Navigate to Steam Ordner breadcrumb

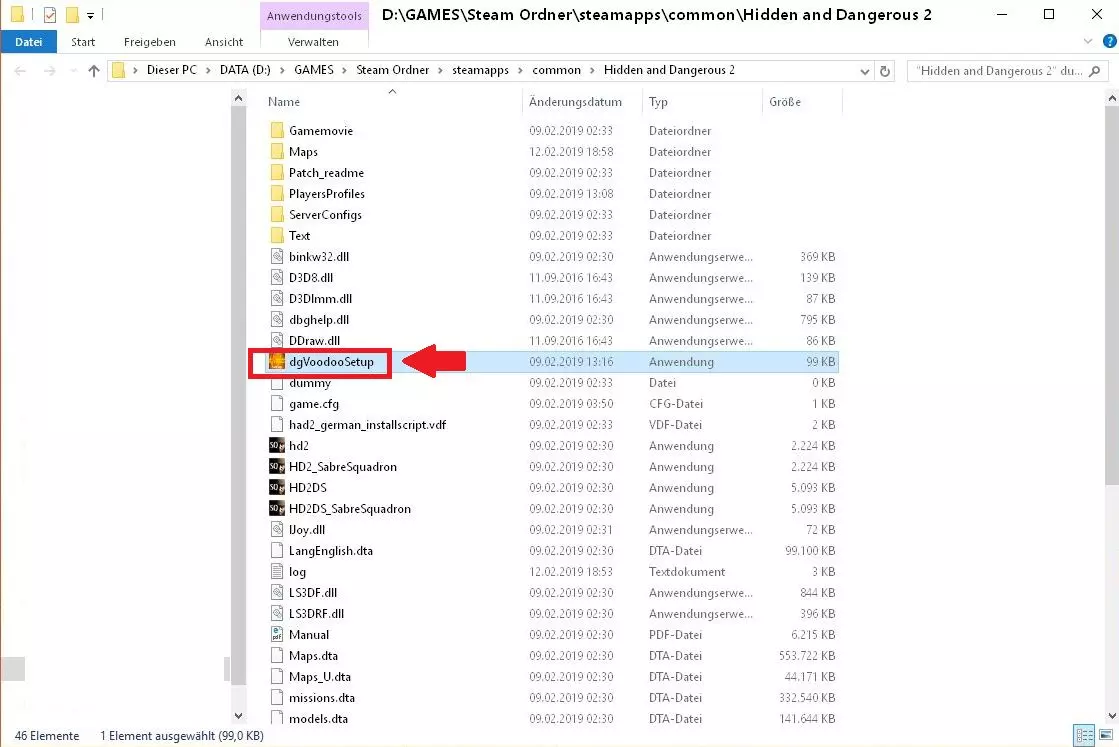(x=393, y=70)
